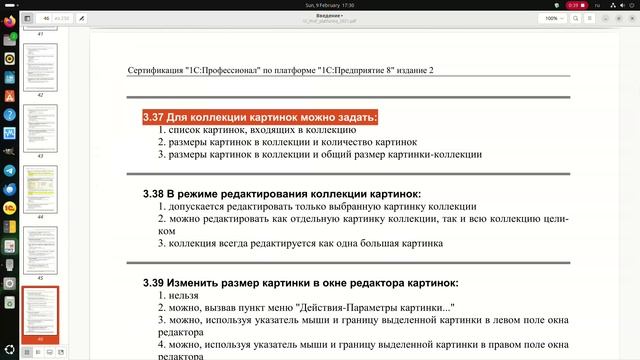Open the shield tray icon in top bar
The height and width of the screenshot is (360, 640).
tap(557, 5)
